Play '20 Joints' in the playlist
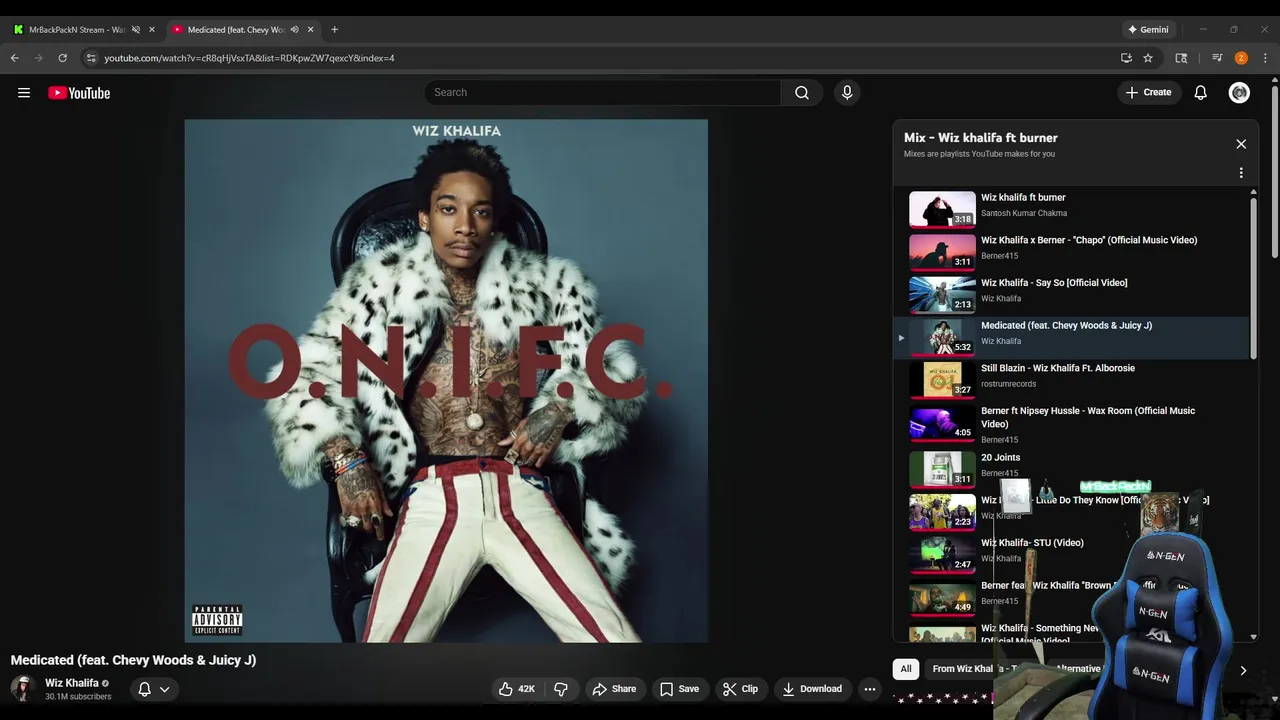The height and width of the screenshot is (720, 1280). (x=1072, y=468)
